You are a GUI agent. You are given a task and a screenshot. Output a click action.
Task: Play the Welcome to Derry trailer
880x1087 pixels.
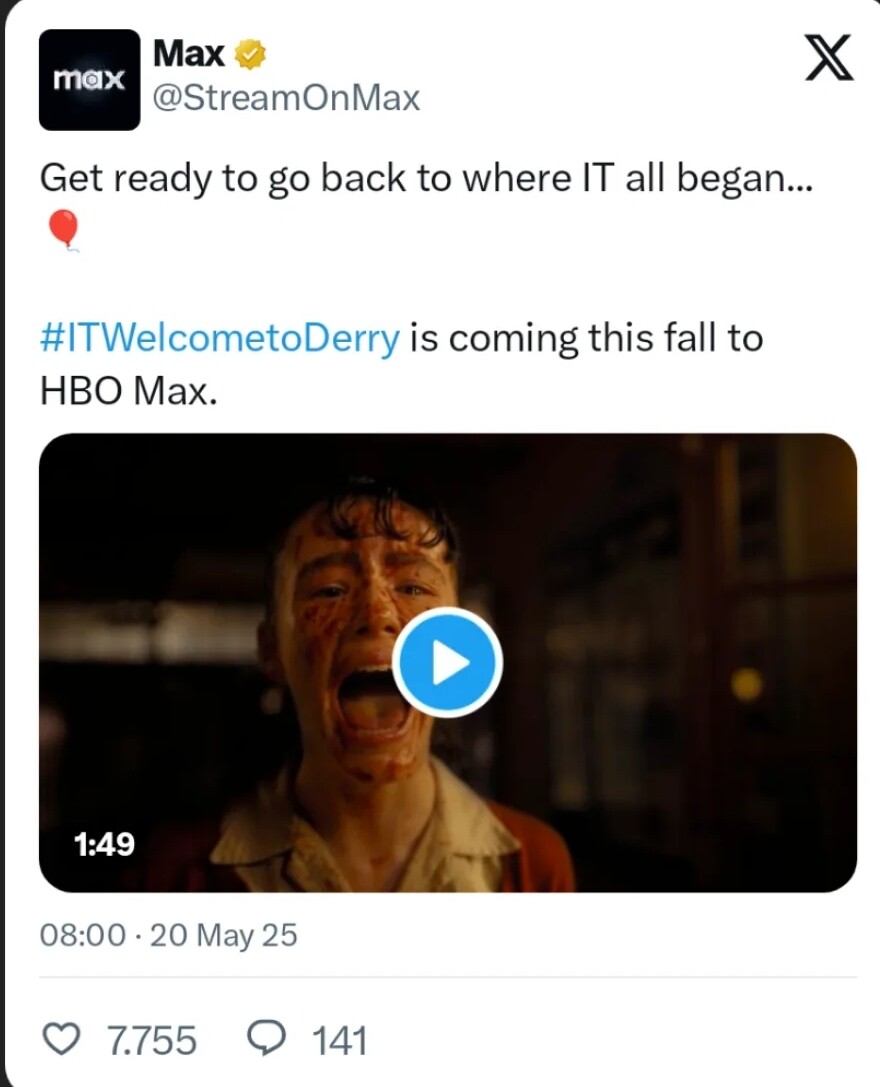pyautogui.click(x=446, y=661)
